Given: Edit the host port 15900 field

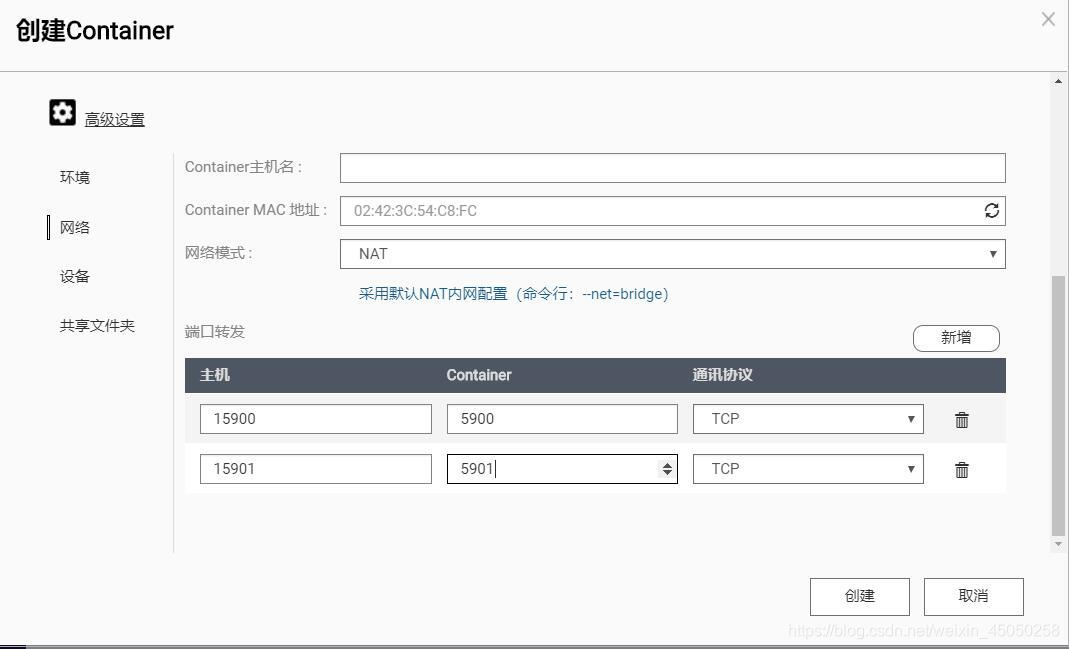Looking at the screenshot, I should (x=316, y=419).
